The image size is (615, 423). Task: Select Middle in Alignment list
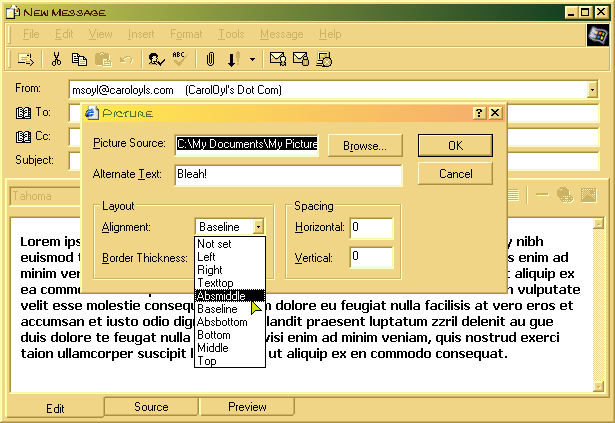pyautogui.click(x=230, y=348)
